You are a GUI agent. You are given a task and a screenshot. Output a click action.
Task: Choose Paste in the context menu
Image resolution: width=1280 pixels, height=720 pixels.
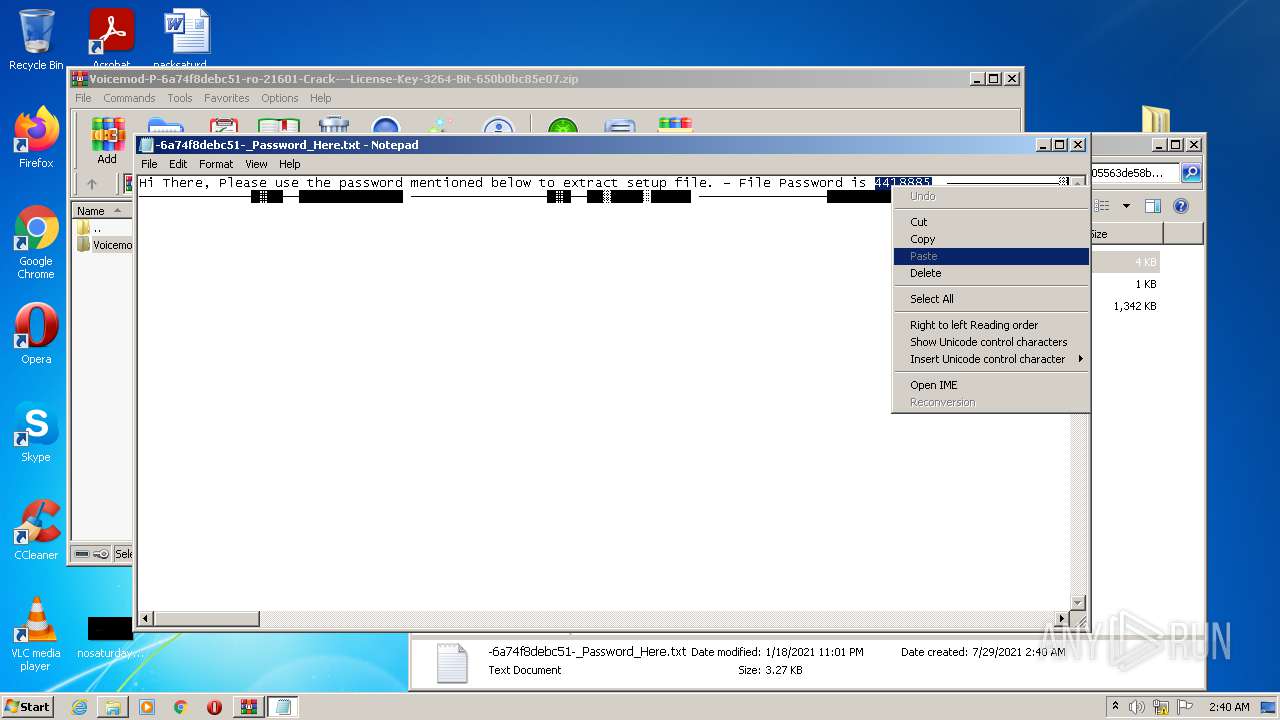point(989,256)
